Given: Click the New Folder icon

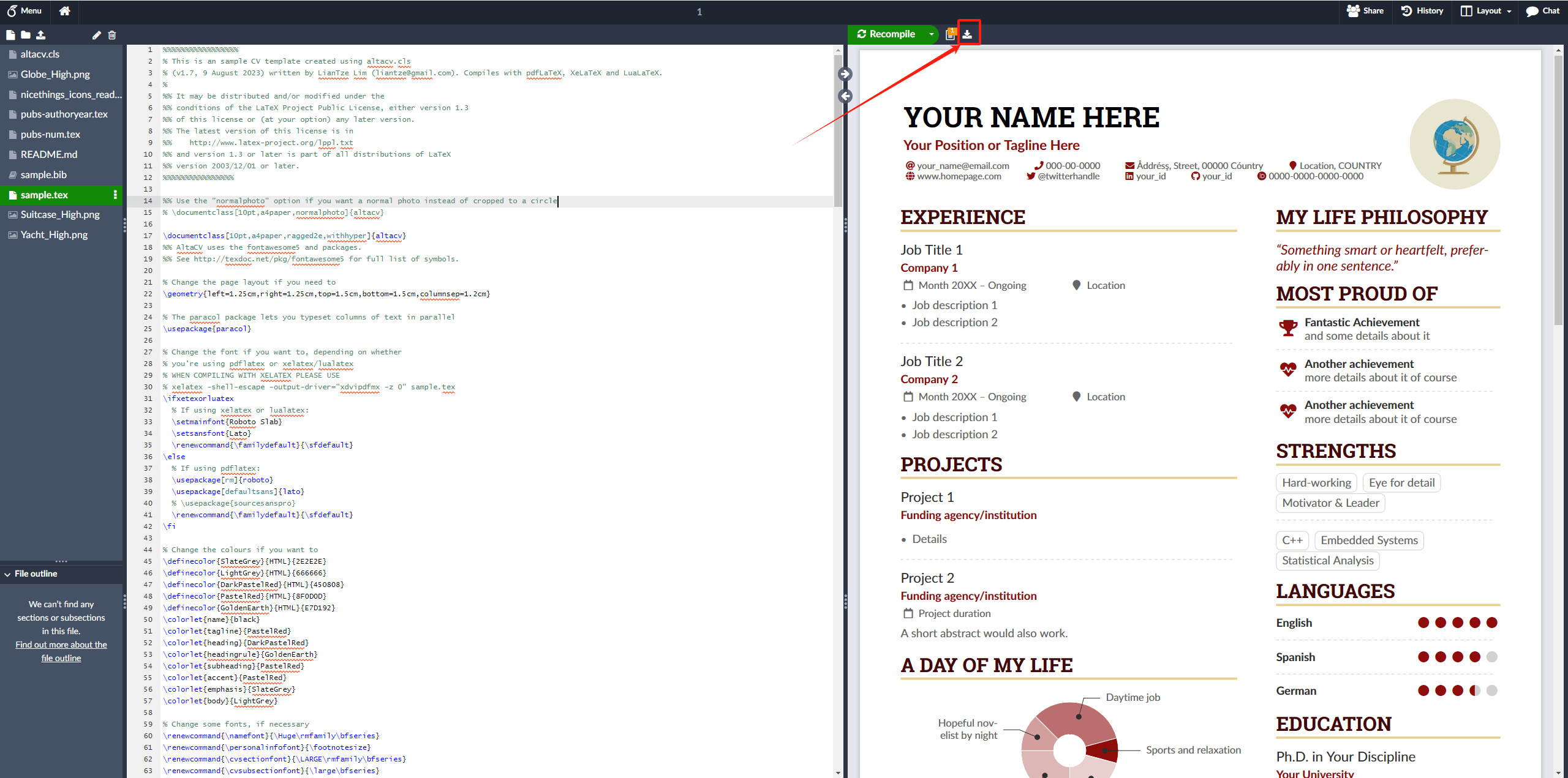Looking at the screenshot, I should pos(25,35).
